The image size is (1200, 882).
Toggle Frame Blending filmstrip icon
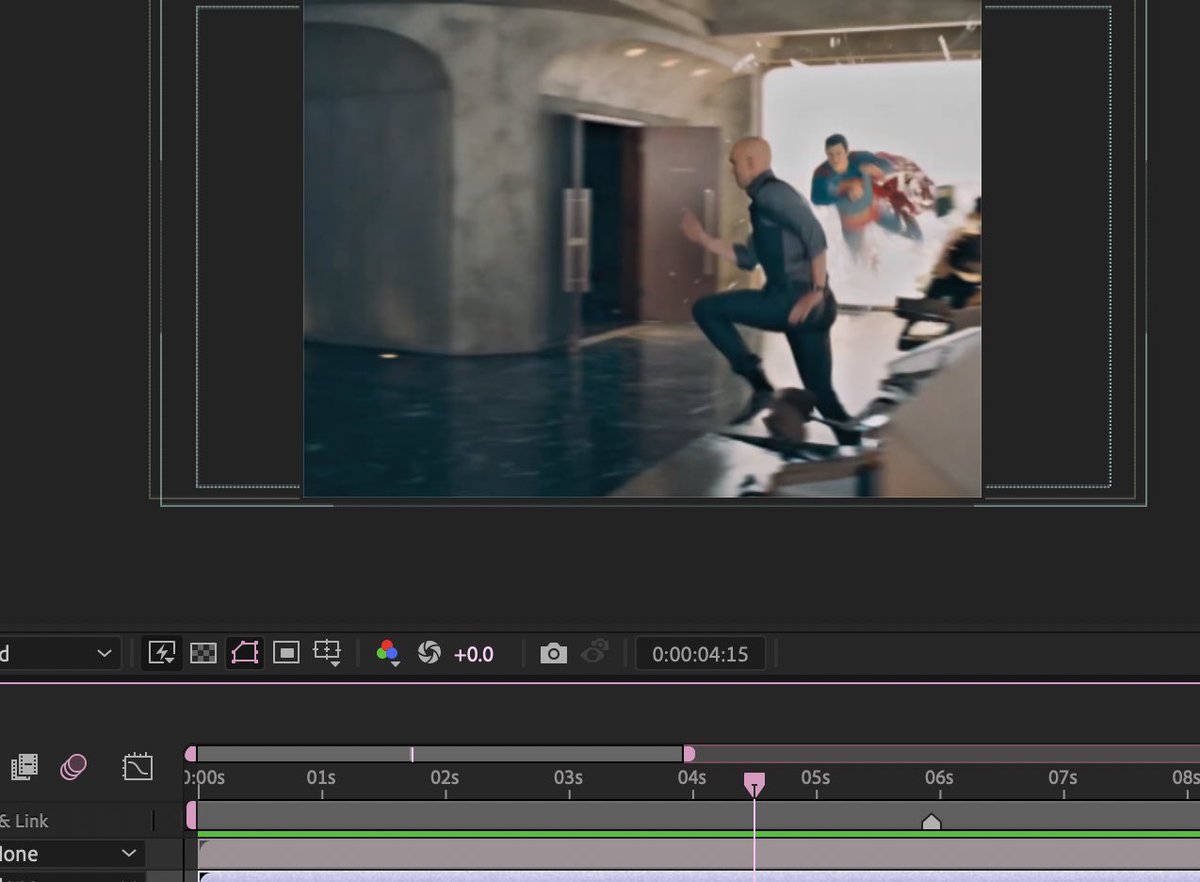(25, 767)
